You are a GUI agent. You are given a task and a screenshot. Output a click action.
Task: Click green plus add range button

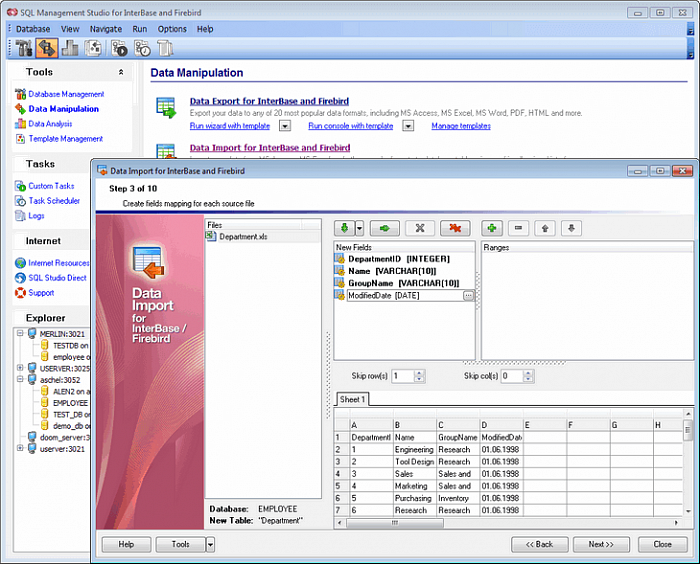coord(492,228)
